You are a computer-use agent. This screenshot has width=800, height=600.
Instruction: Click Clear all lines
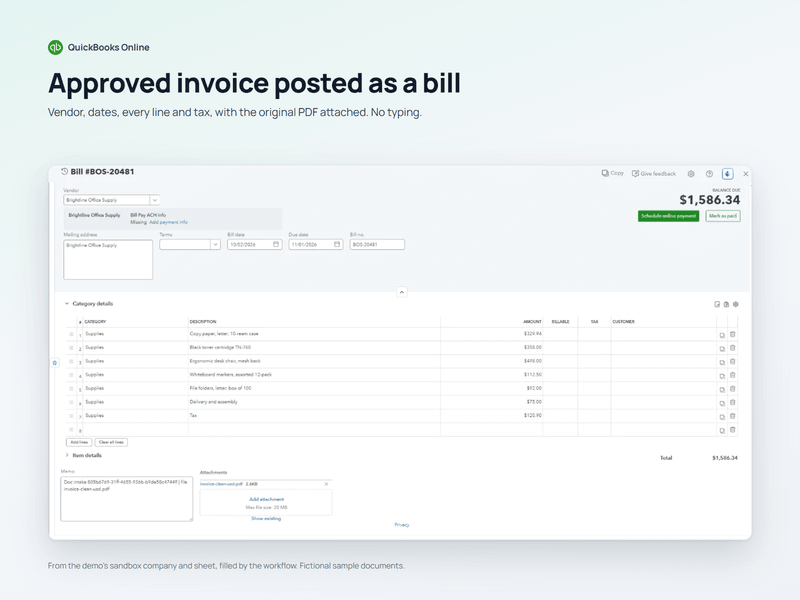click(111, 442)
